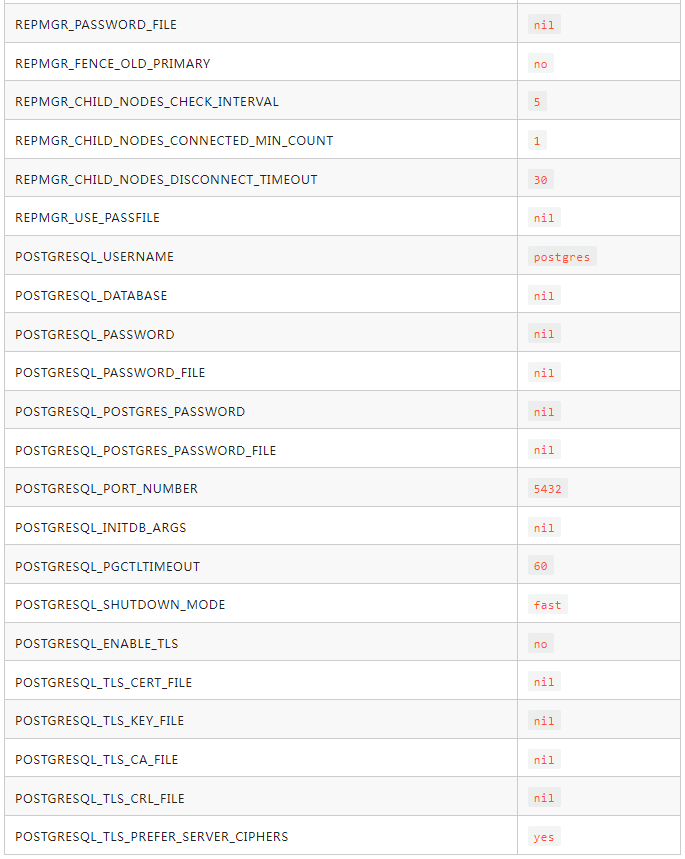Select the 60 value for POSTGRESQL_PGCTLTIMEOUT

click(x=541, y=566)
